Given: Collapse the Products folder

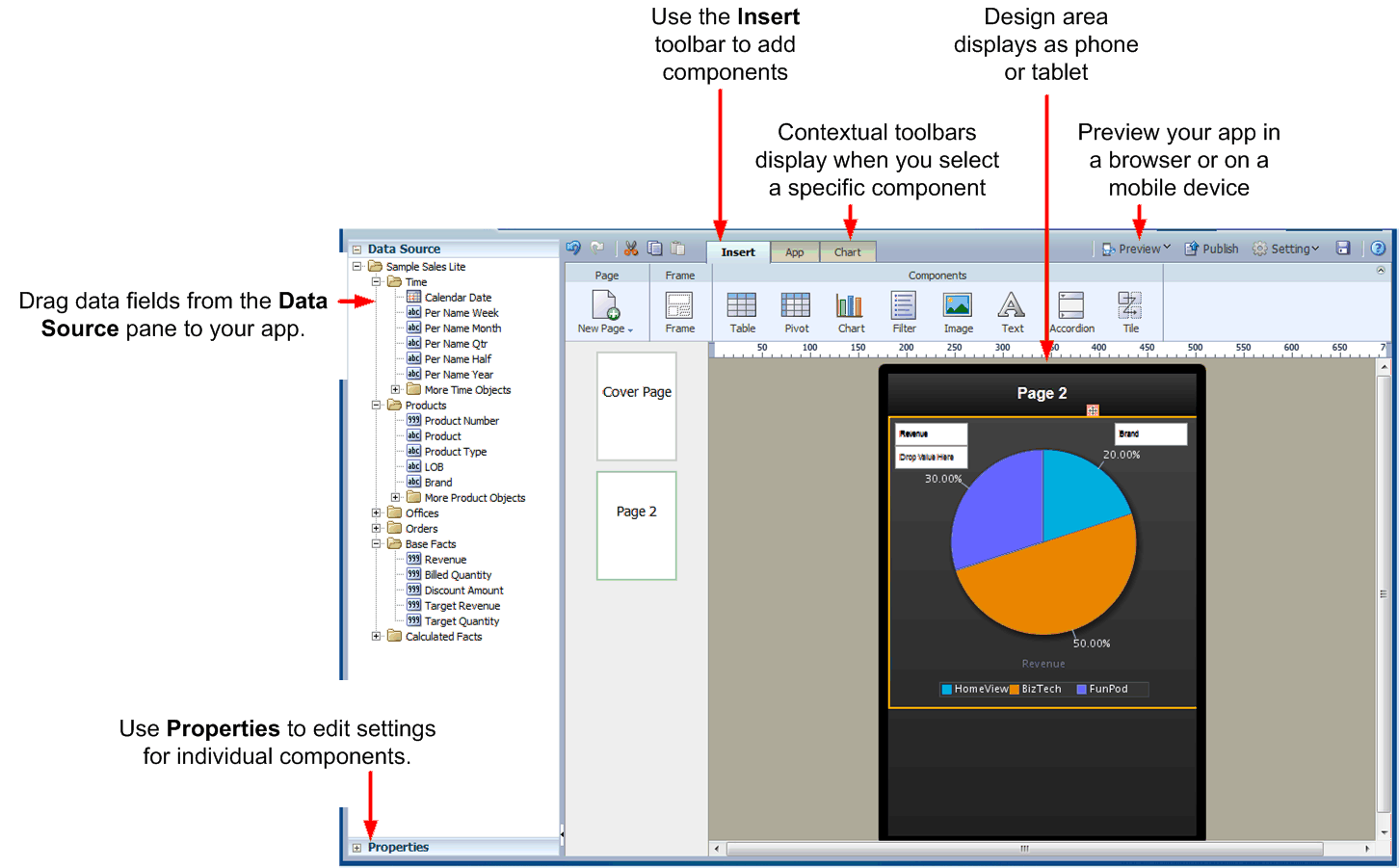Looking at the screenshot, I should click(376, 405).
